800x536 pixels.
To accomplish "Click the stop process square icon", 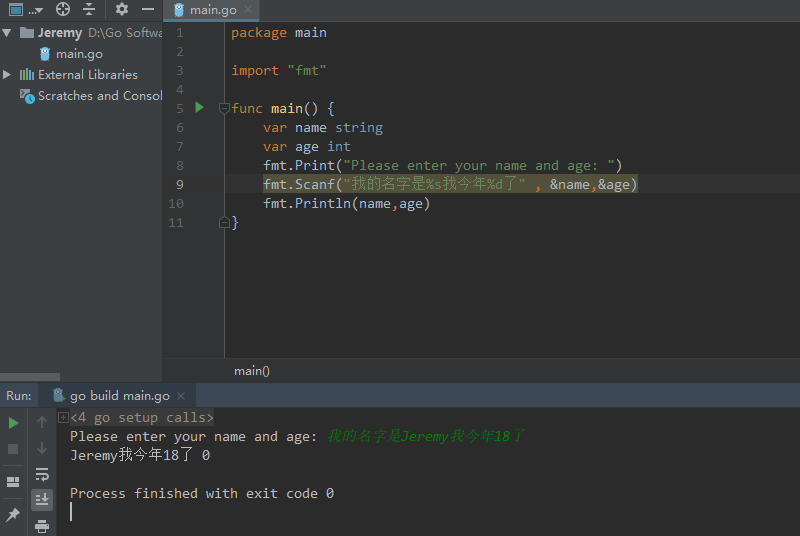I will tap(13, 449).
